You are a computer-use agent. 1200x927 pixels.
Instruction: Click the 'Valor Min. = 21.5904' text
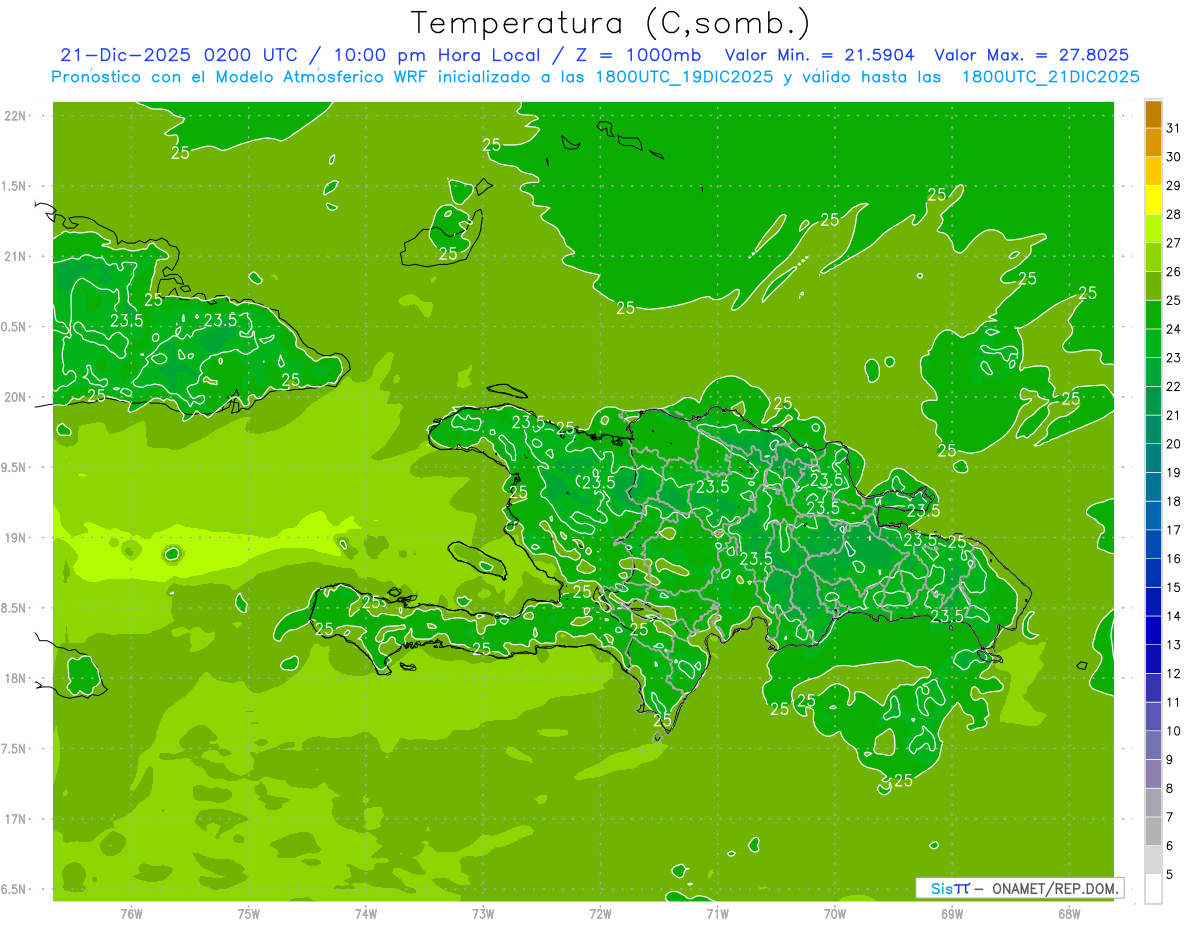pyautogui.click(x=820, y=55)
